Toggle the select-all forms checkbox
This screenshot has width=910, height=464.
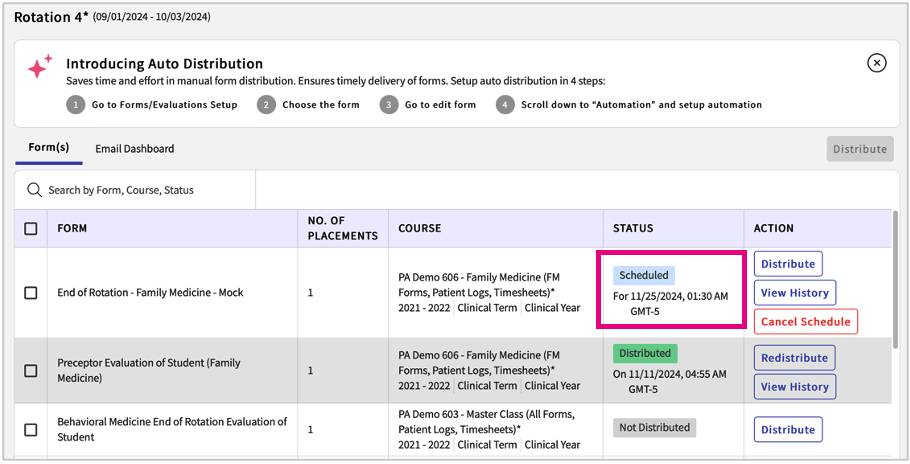(x=31, y=229)
